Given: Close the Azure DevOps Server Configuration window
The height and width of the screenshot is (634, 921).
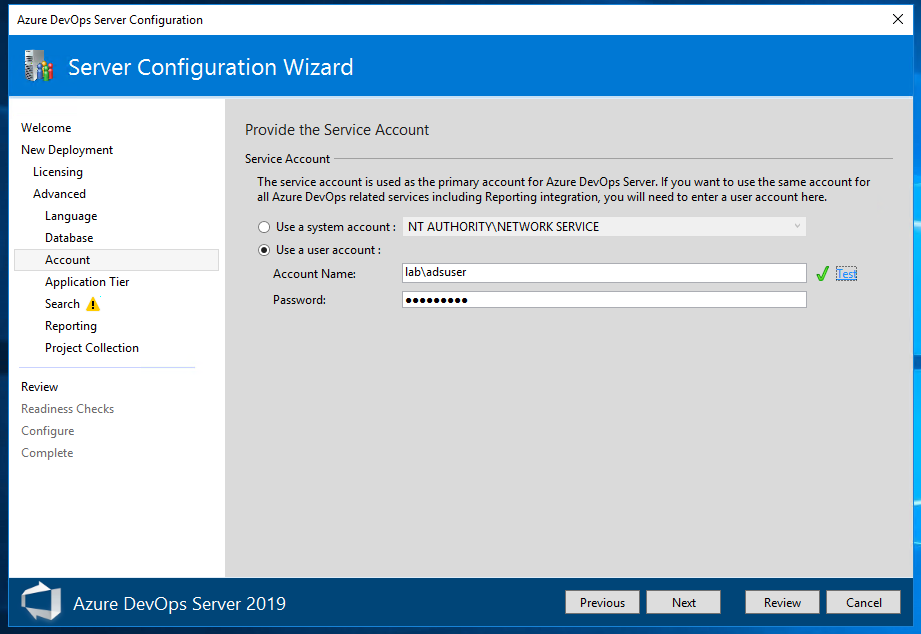Looking at the screenshot, I should (898, 19).
